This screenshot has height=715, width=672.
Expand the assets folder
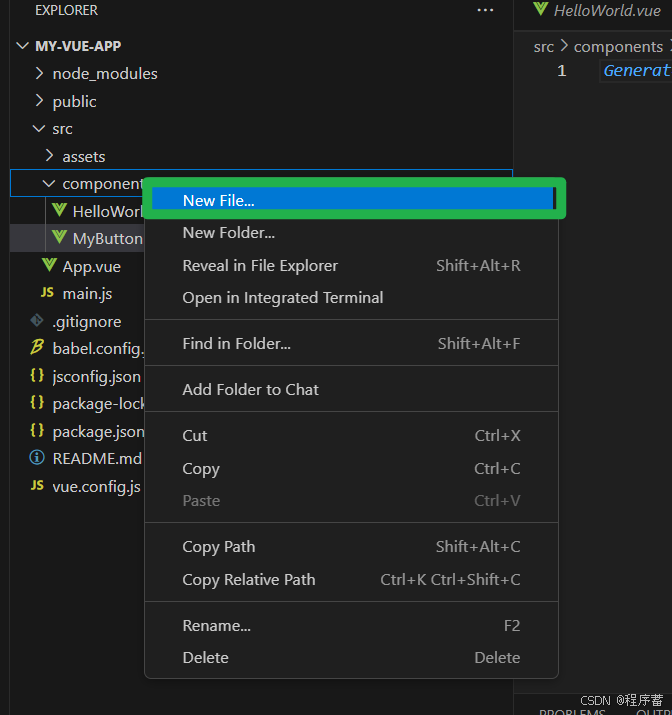50,156
